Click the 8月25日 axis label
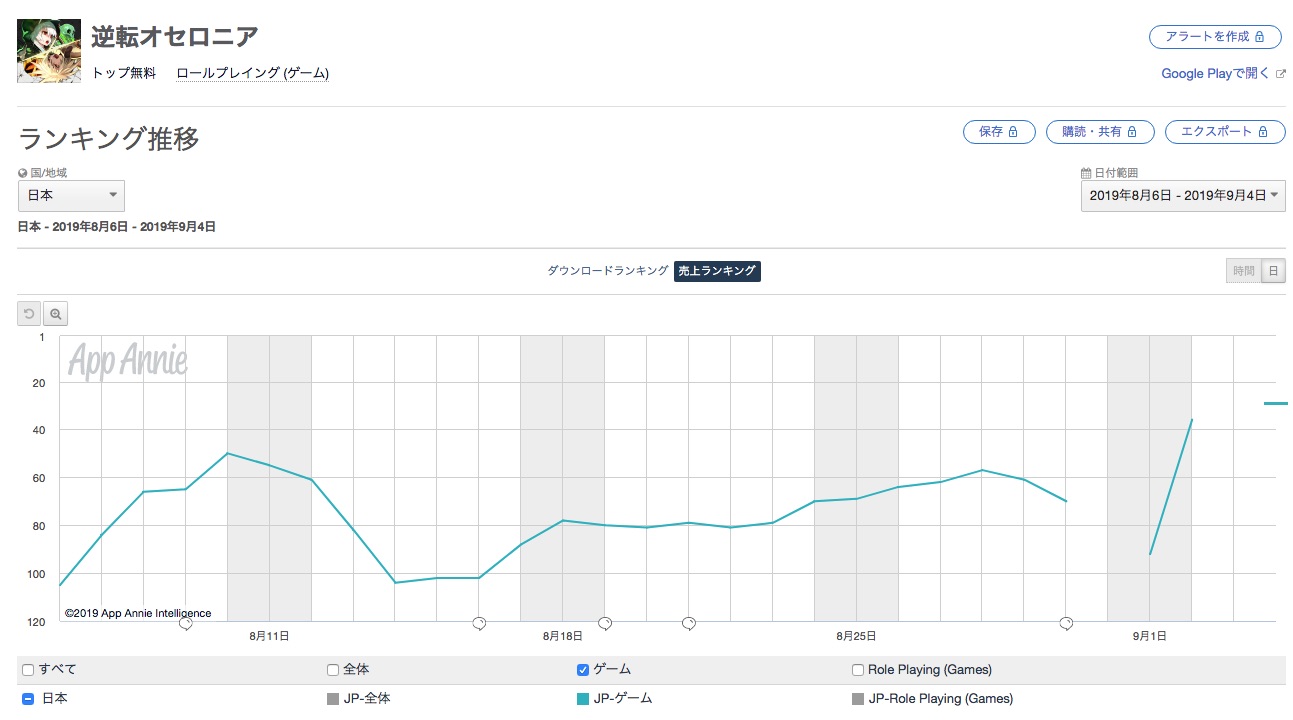This screenshot has height=720, width=1293. pyautogui.click(x=856, y=636)
